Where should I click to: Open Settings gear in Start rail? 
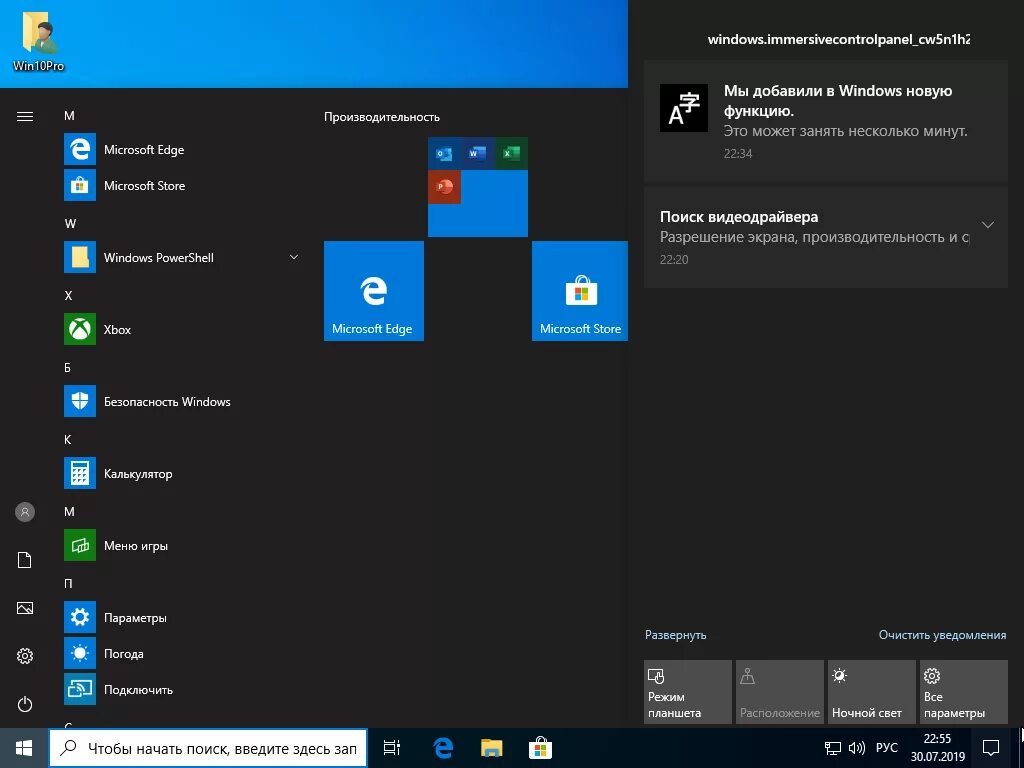[25, 656]
